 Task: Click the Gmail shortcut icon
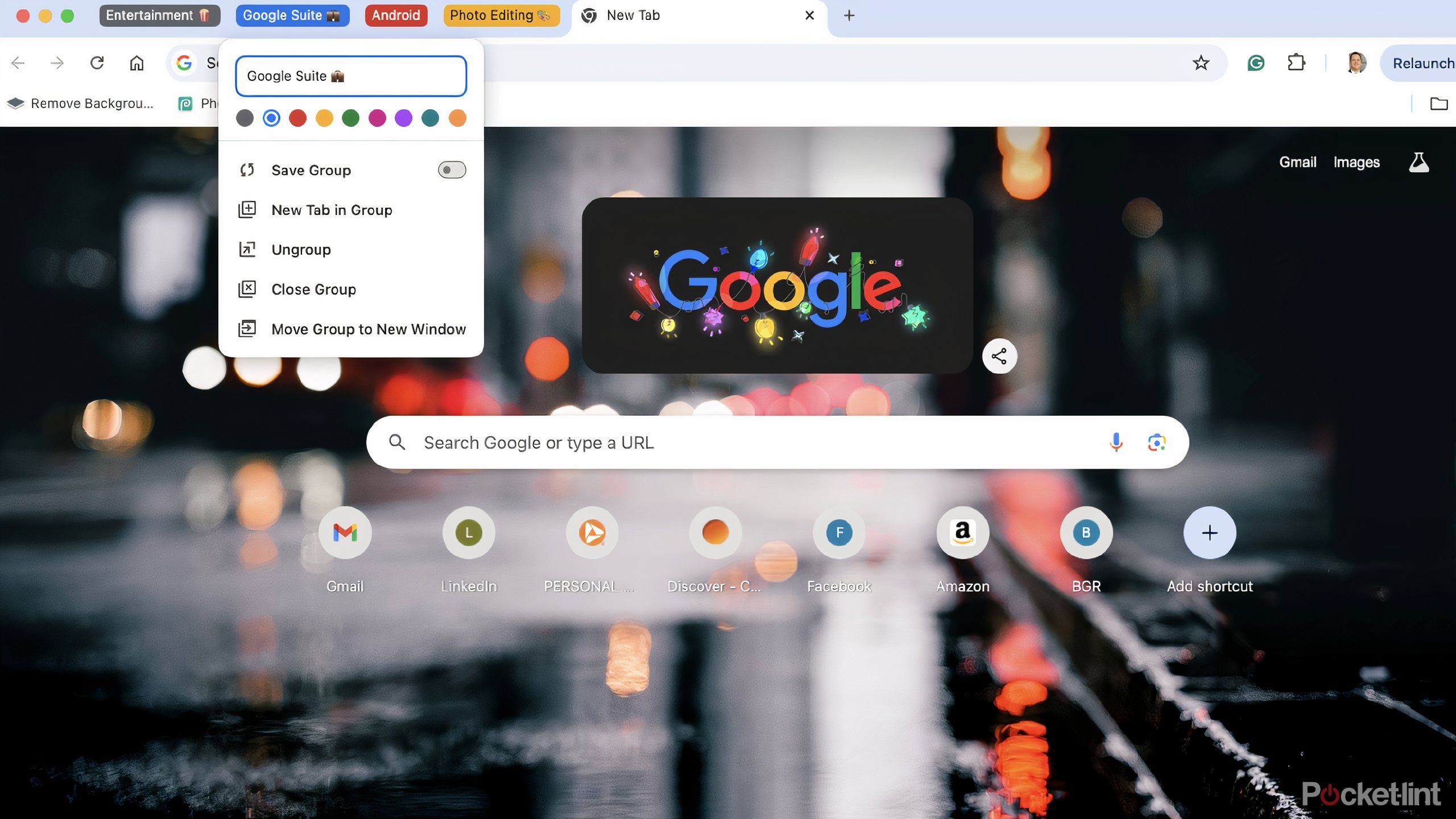[x=345, y=532]
